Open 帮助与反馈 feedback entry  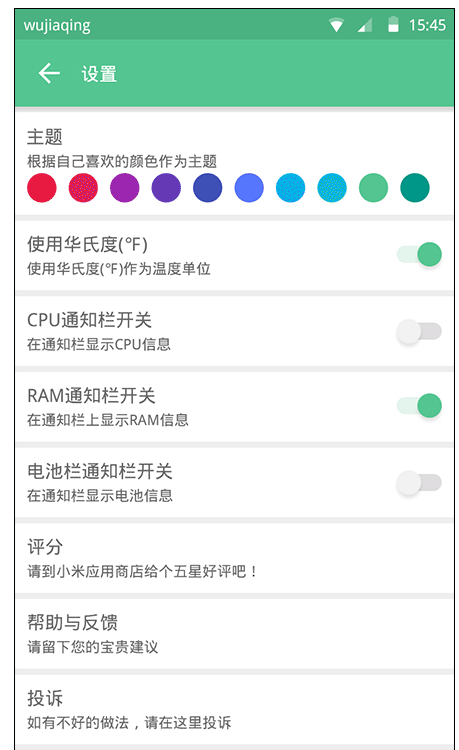[x=234, y=634]
